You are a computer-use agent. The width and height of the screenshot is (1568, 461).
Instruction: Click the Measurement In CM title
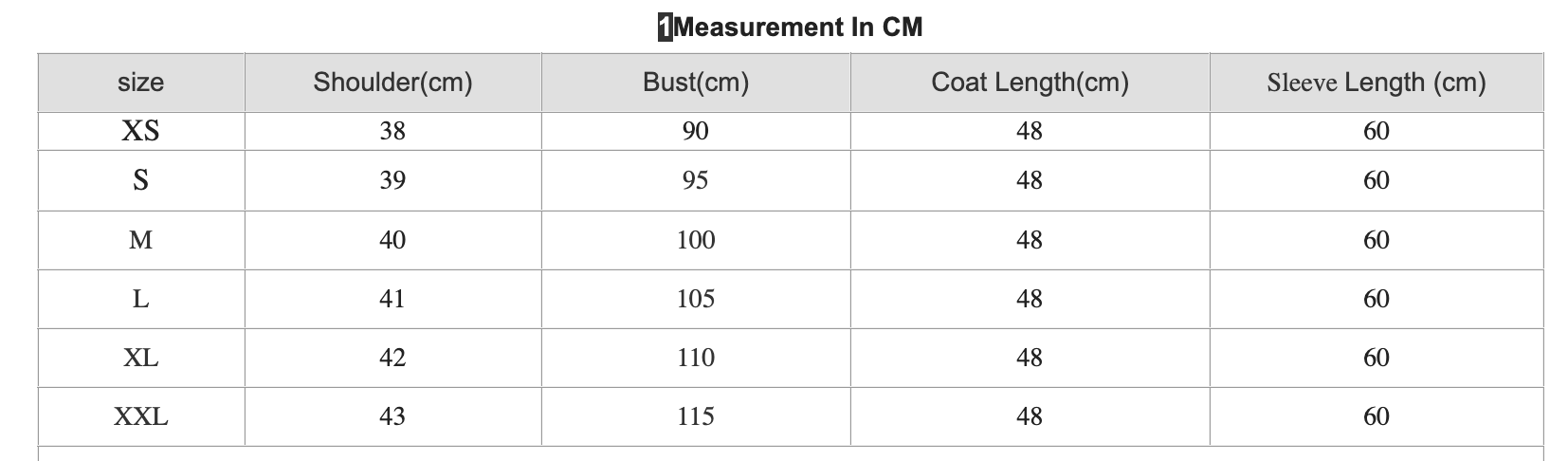pyautogui.click(x=797, y=28)
